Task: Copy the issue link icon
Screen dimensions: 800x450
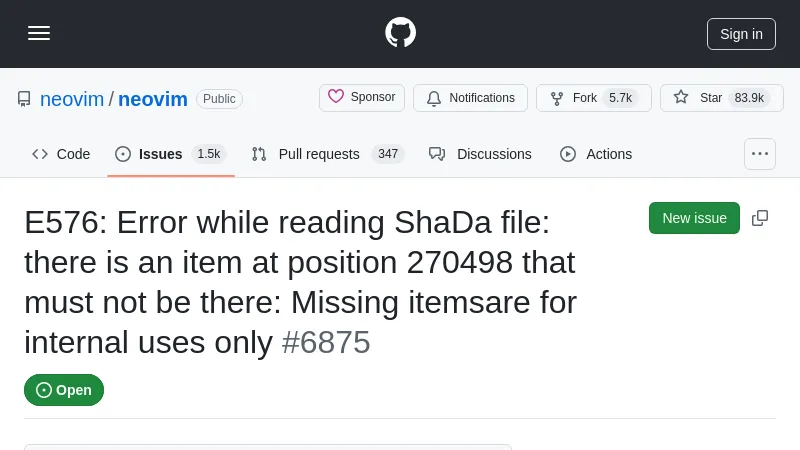Action: point(760,218)
